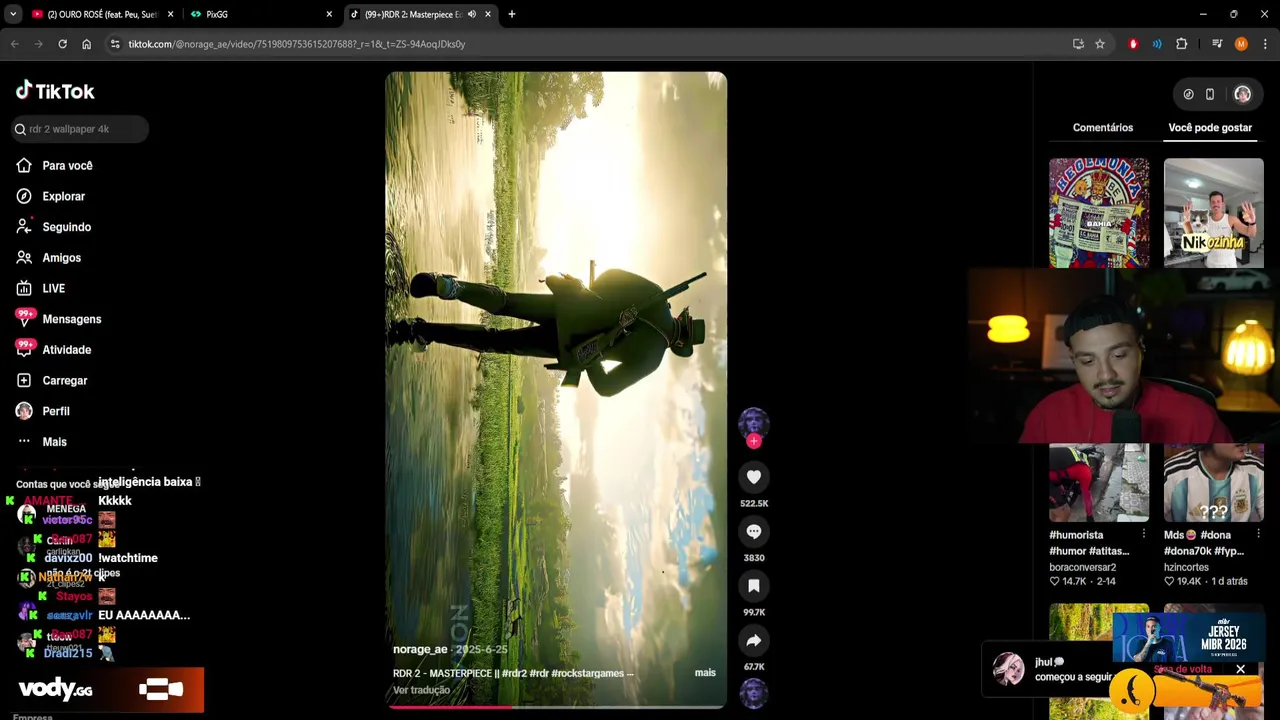Click the tiktok.com address bar URL
The image size is (1280, 720).
click(296, 44)
